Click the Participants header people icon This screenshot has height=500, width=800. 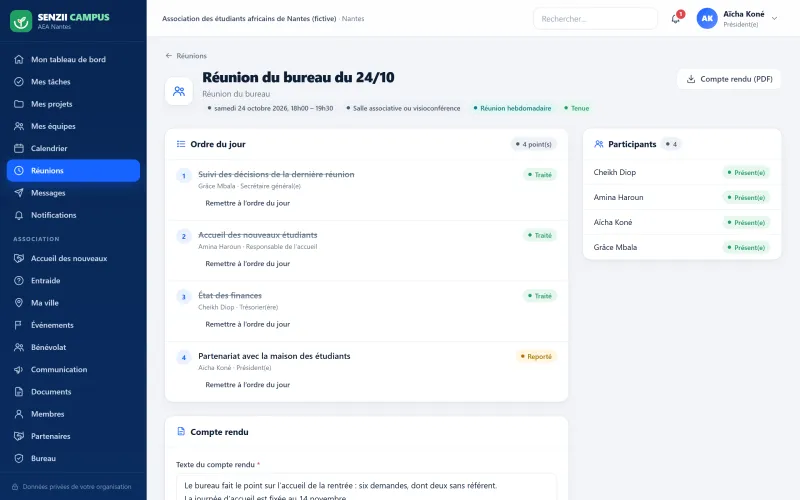tap(598, 144)
